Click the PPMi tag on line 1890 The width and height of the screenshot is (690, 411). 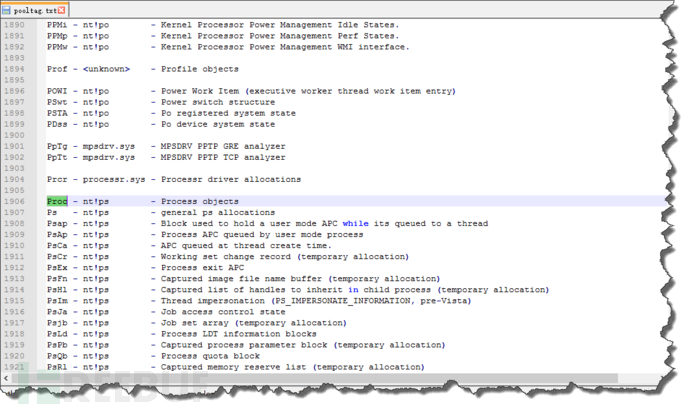(57, 25)
